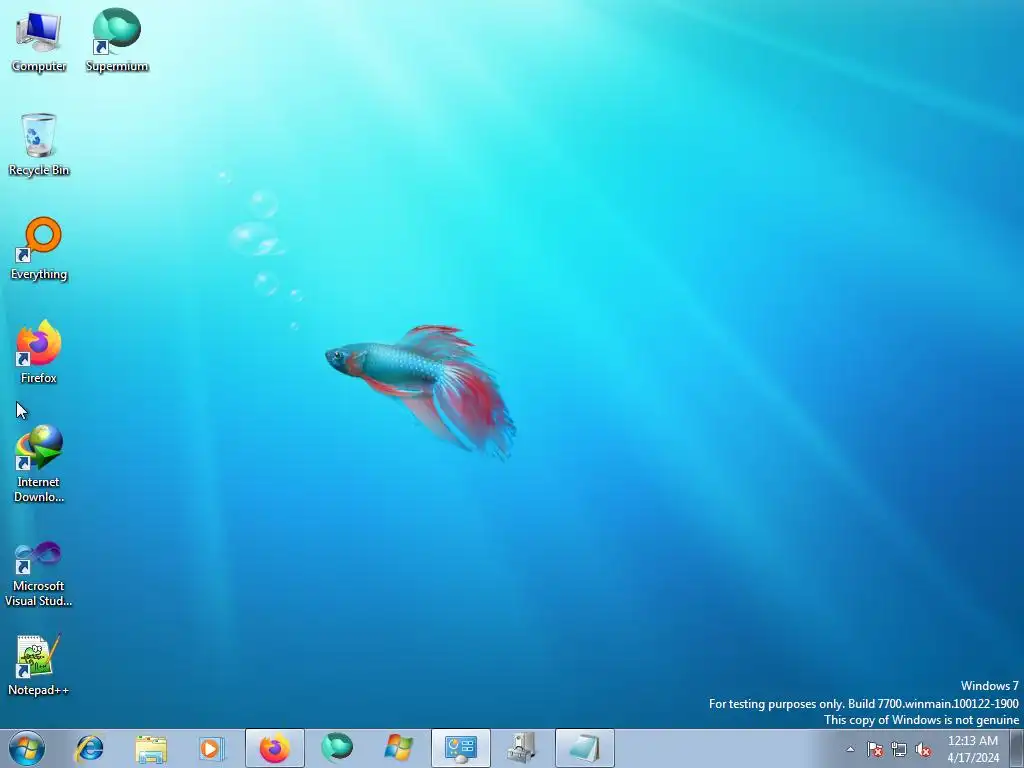
Task: Open the Start menu orb
Action: click(27, 748)
